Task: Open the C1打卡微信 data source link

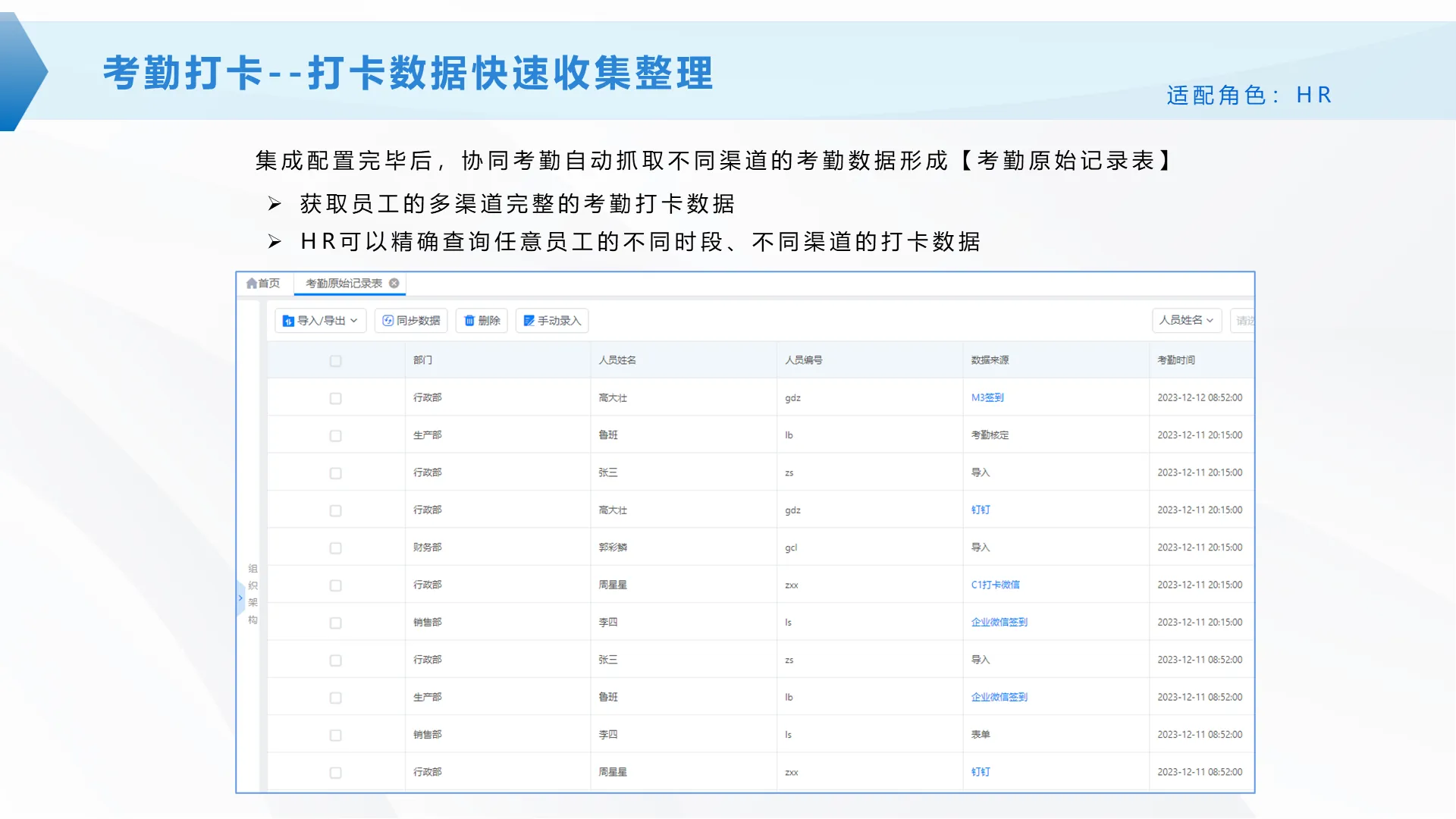Action: (x=995, y=585)
